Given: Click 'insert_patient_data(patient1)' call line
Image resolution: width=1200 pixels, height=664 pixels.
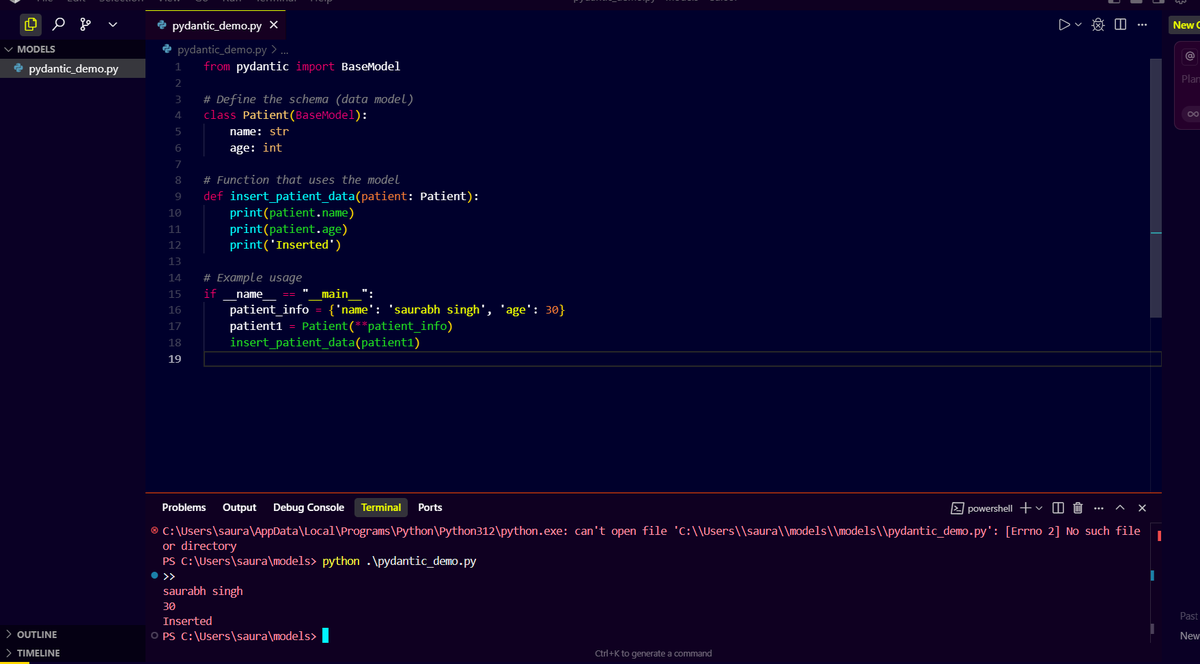Looking at the screenshot, I should (x=325, y=342).
